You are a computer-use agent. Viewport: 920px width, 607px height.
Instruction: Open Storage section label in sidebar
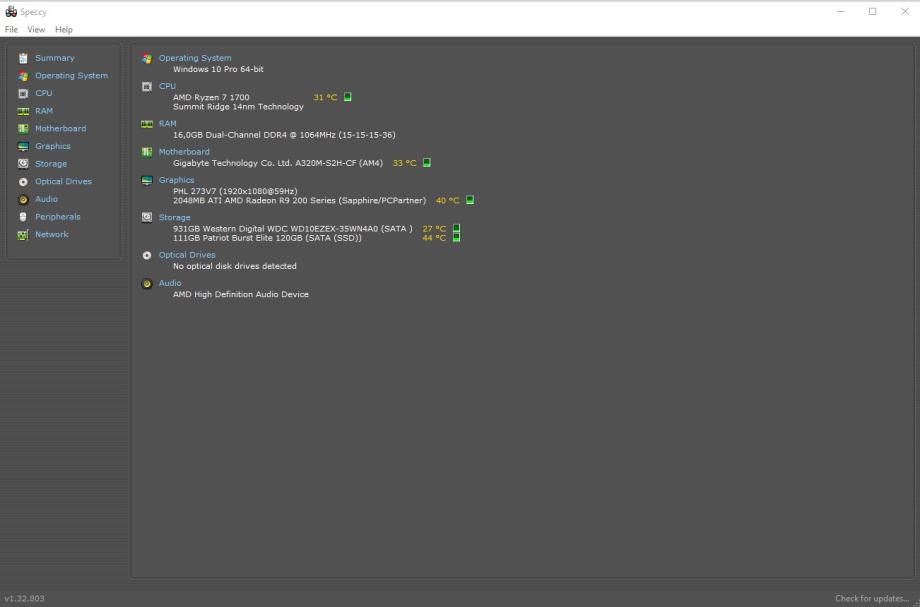[50, 164]
